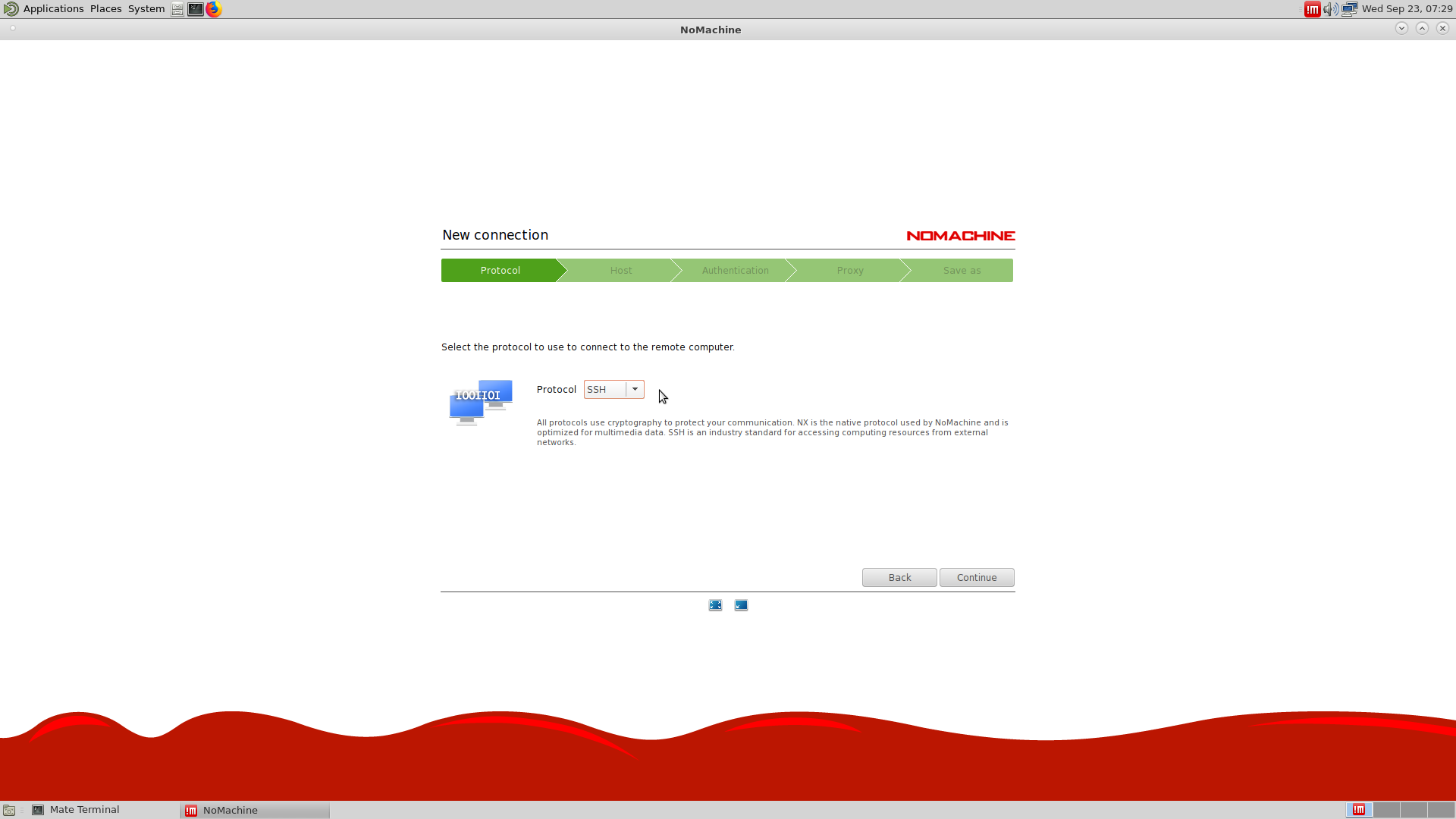Close the NoMachine window

(1442, 28)
